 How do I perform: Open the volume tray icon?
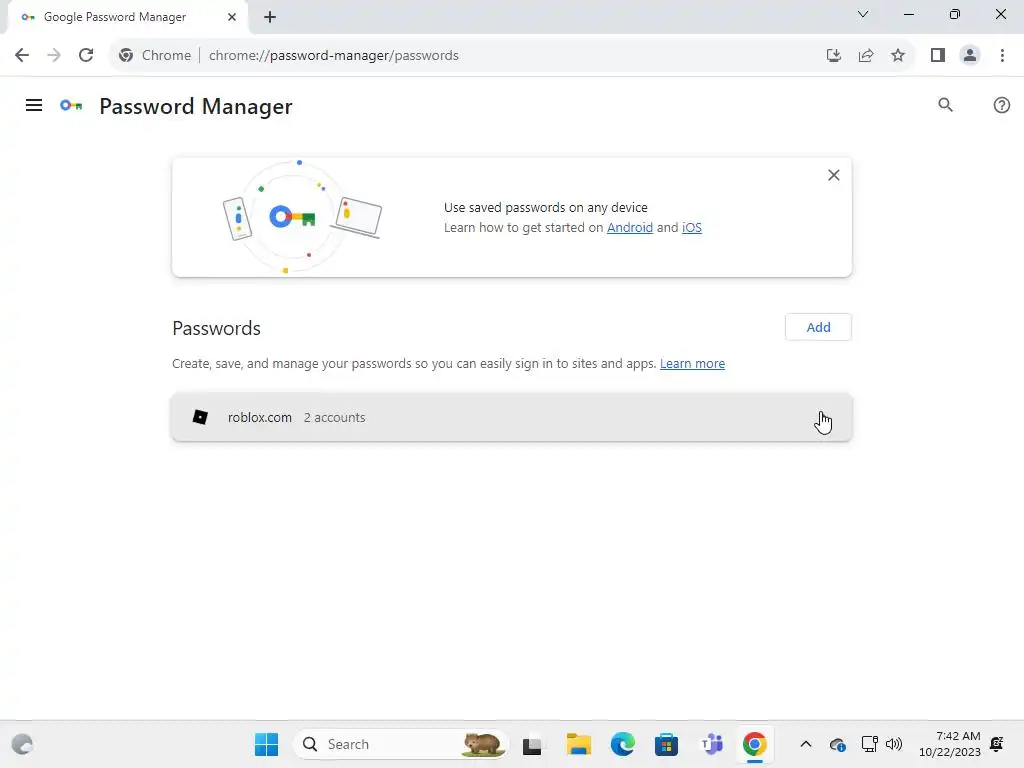pos(893,744)
